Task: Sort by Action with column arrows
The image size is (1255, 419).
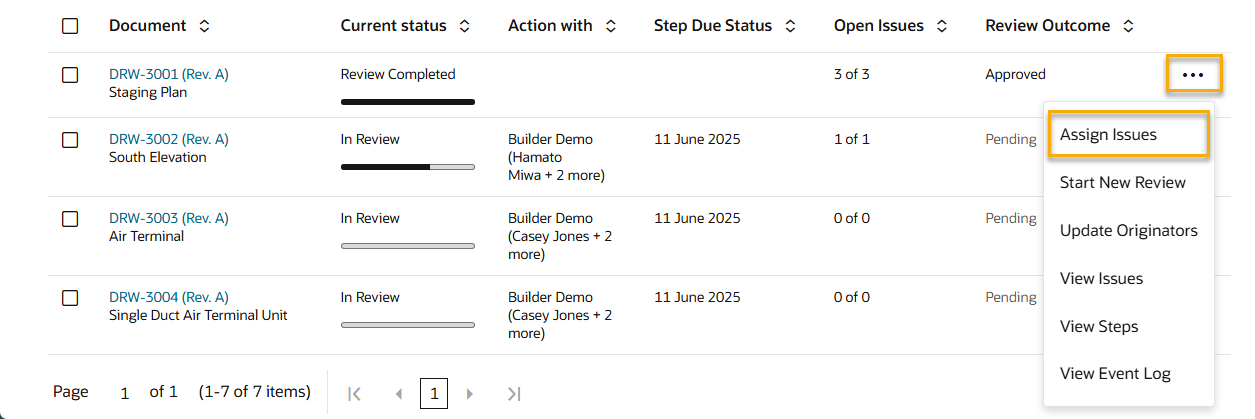Action: coord(610,27)
